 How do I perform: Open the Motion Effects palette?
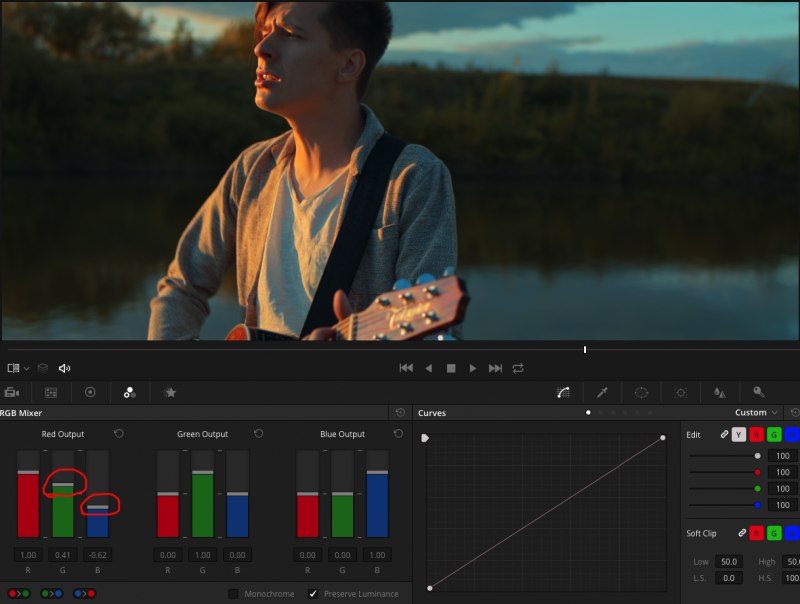point(170,393)
